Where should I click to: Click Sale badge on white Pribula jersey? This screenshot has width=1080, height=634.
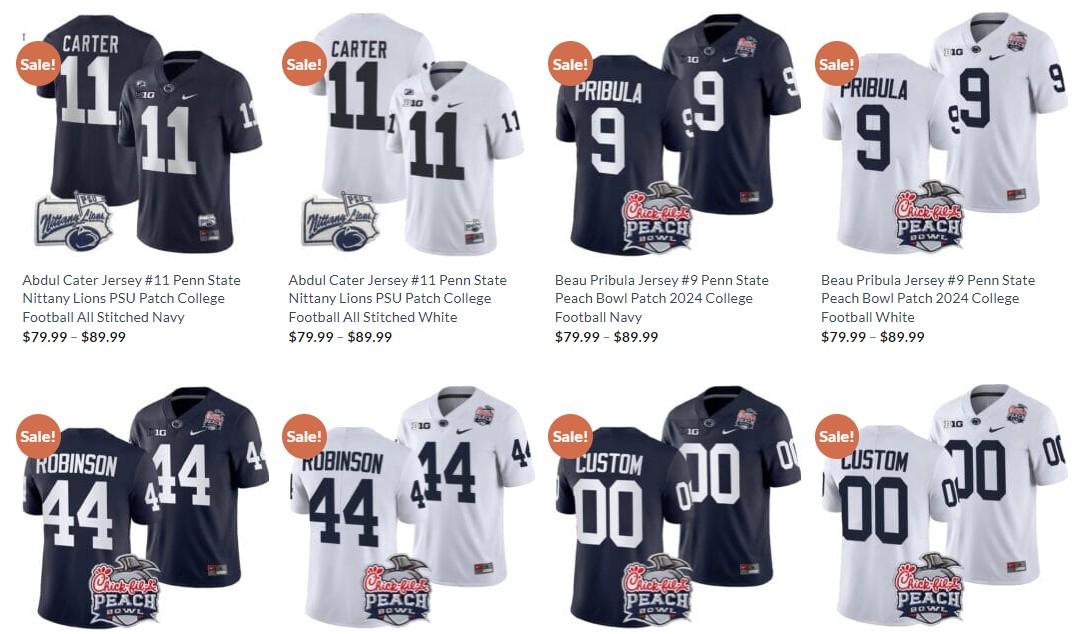point(836,63)
